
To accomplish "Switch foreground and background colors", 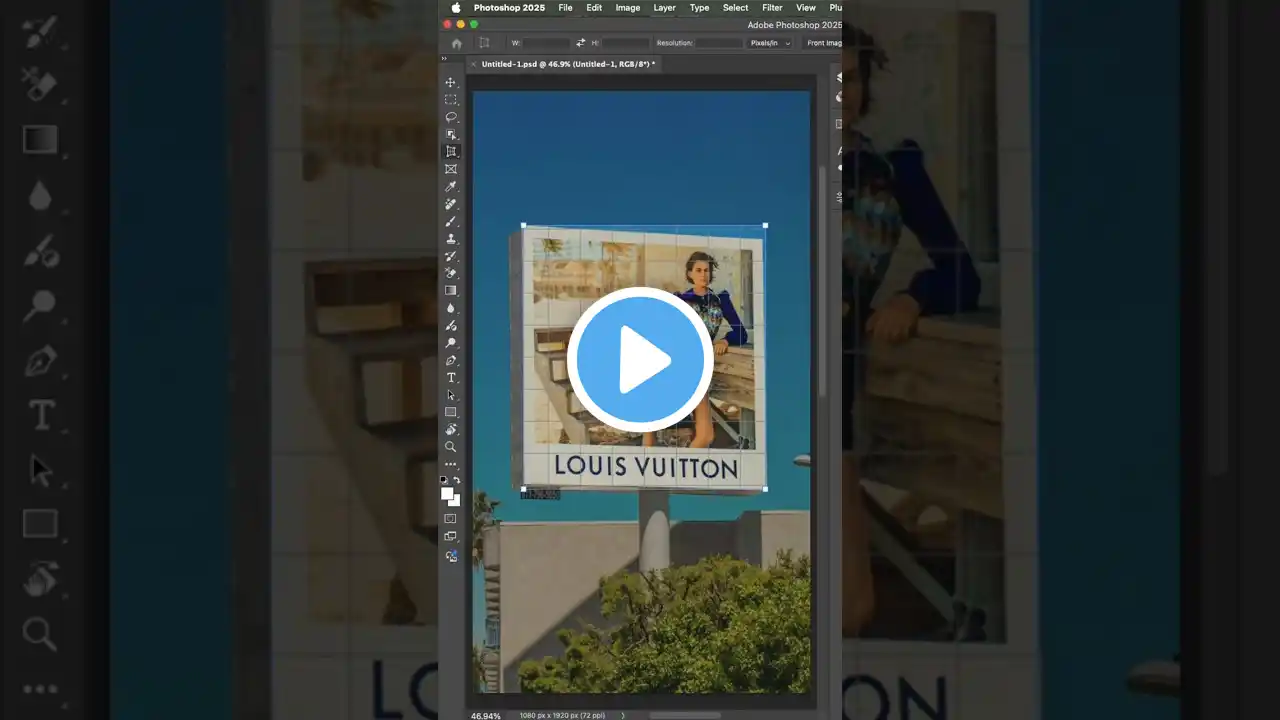I will click(457, 480).
